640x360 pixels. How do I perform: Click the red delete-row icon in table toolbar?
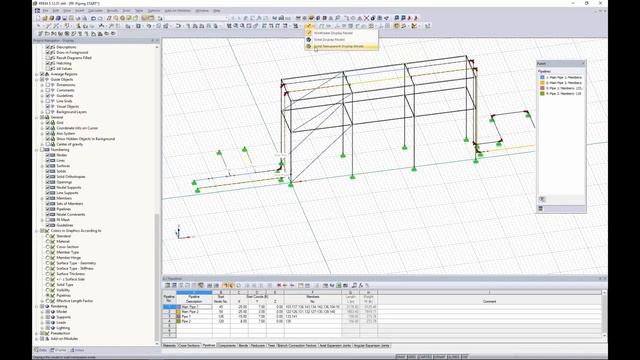tap(279, 285)
